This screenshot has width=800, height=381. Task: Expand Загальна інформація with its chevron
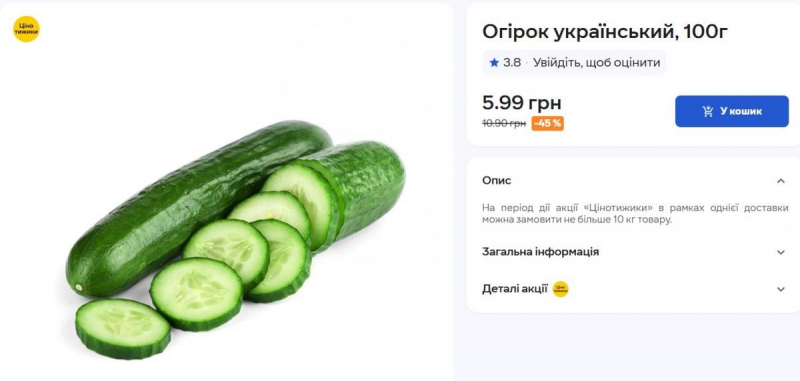point(781,252)
